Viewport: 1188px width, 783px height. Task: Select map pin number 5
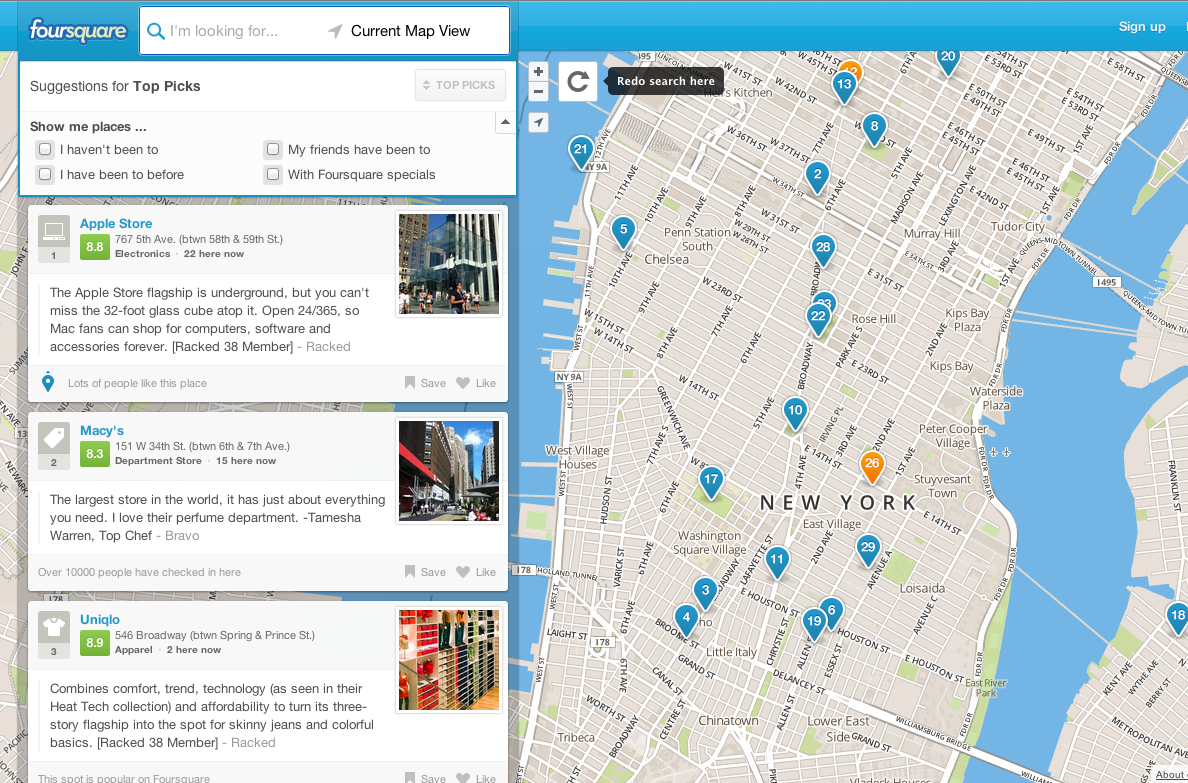[623, 232]
